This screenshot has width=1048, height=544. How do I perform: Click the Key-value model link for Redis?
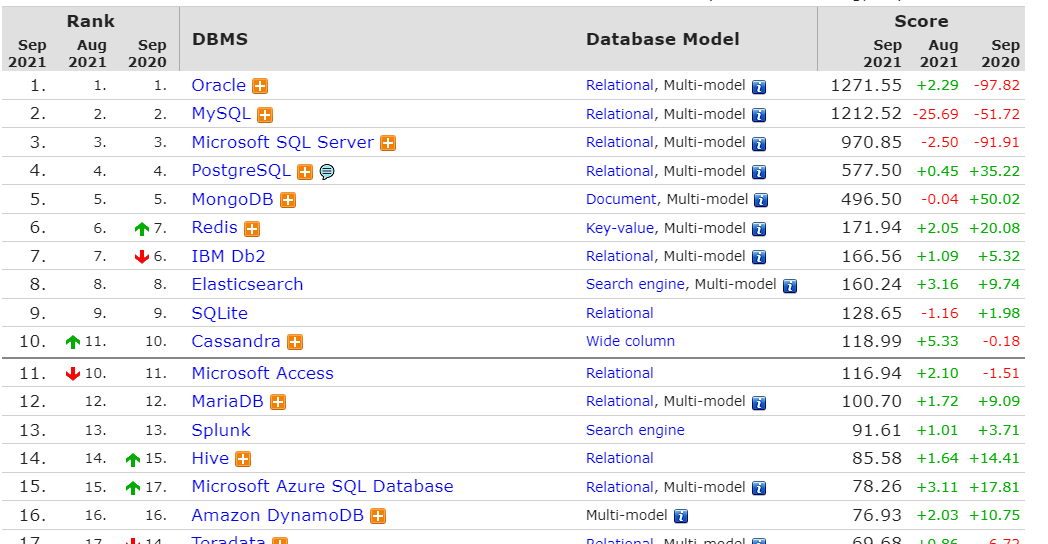coord(620,228)
